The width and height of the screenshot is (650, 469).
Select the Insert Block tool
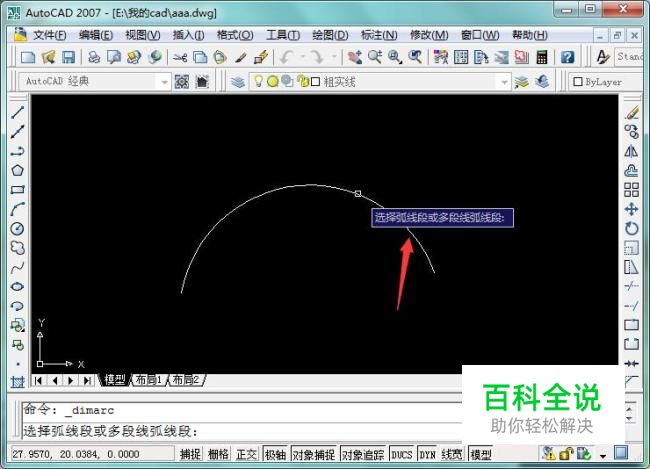(17, 326)
